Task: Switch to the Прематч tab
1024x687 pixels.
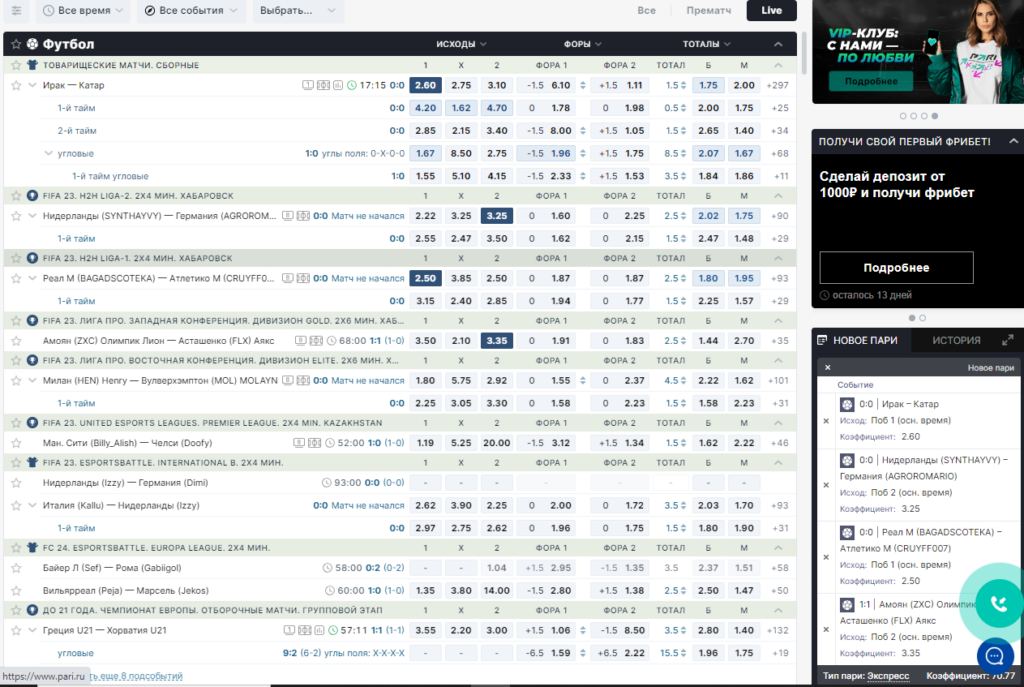Action: click(709, 10)
